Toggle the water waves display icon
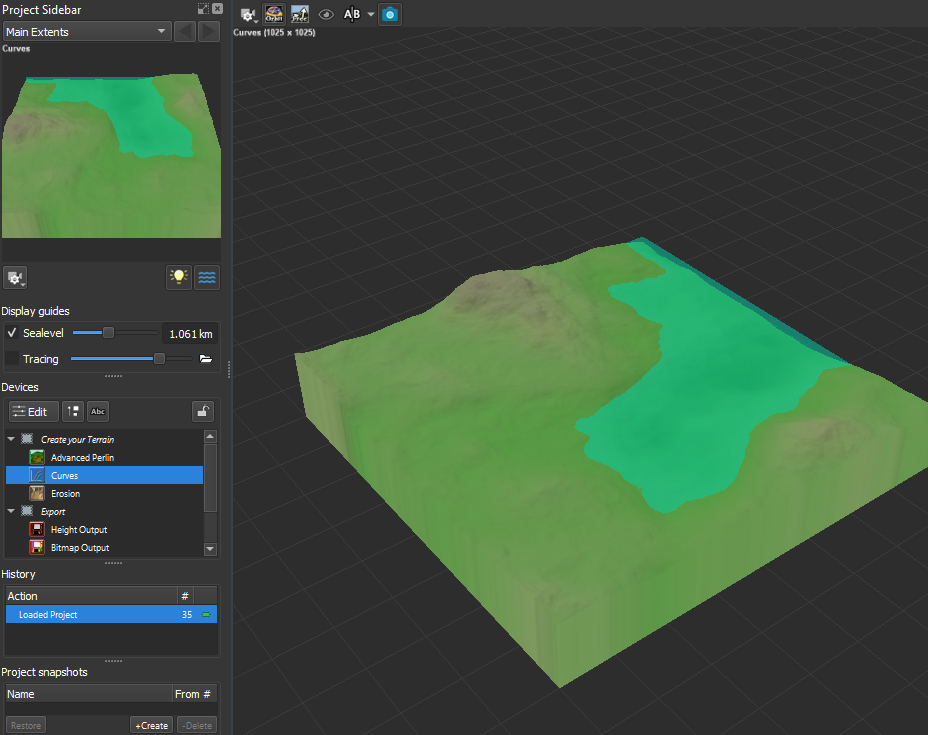The image size is (928, 735). [x=207, y=277]
